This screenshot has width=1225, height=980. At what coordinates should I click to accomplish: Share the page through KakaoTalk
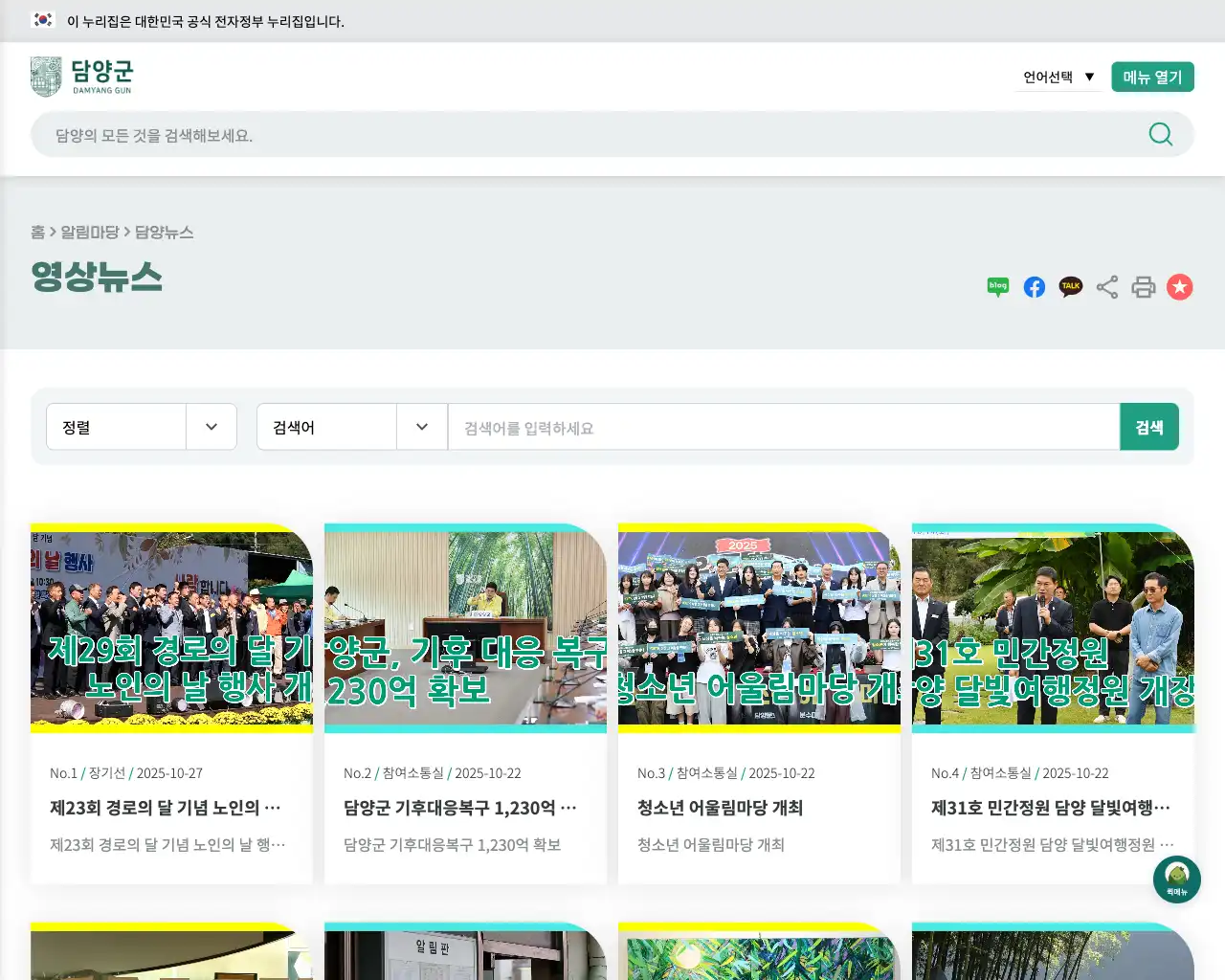pos(1070,286)
